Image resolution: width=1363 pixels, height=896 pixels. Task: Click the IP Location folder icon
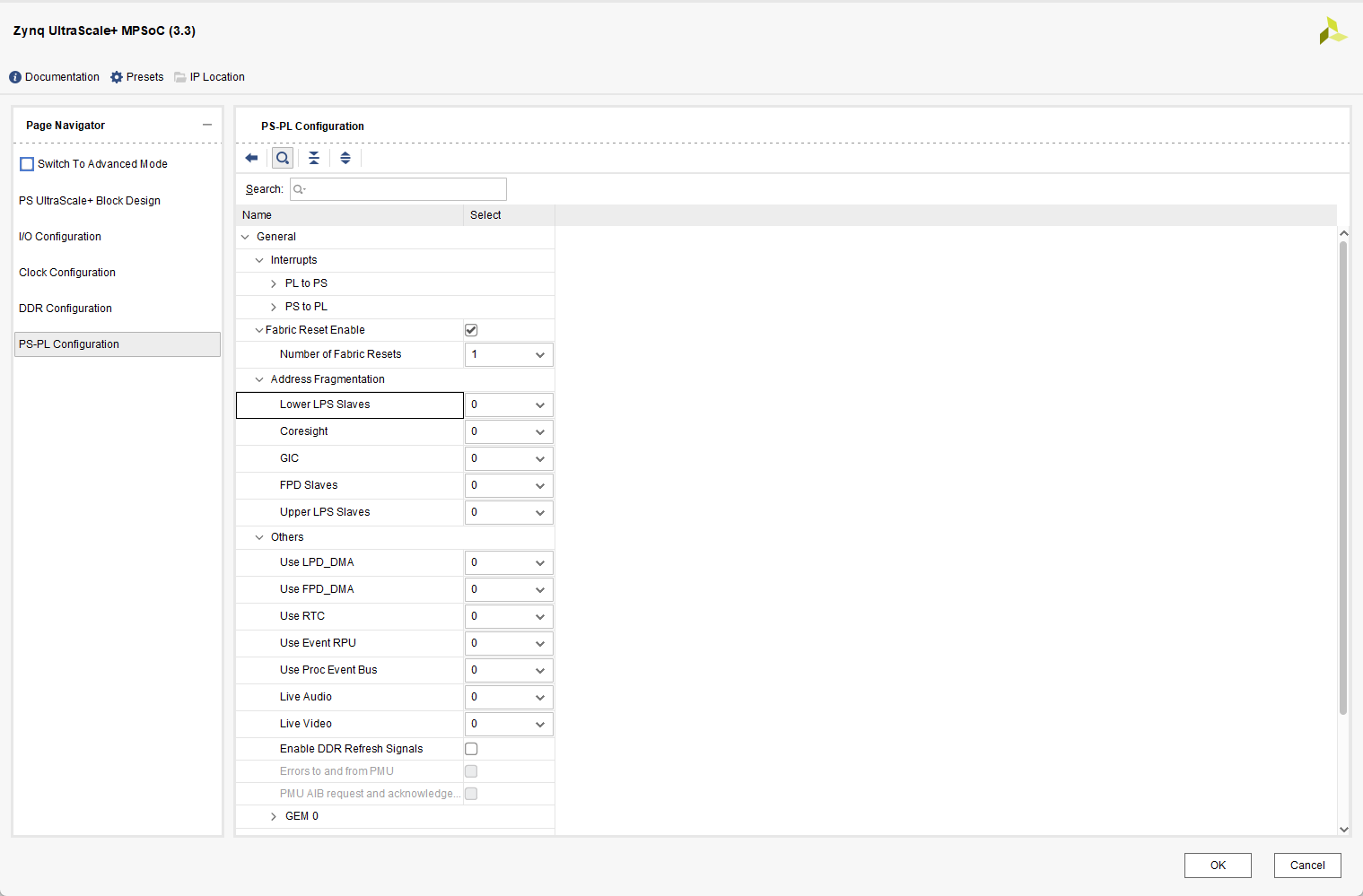[180, 77]
